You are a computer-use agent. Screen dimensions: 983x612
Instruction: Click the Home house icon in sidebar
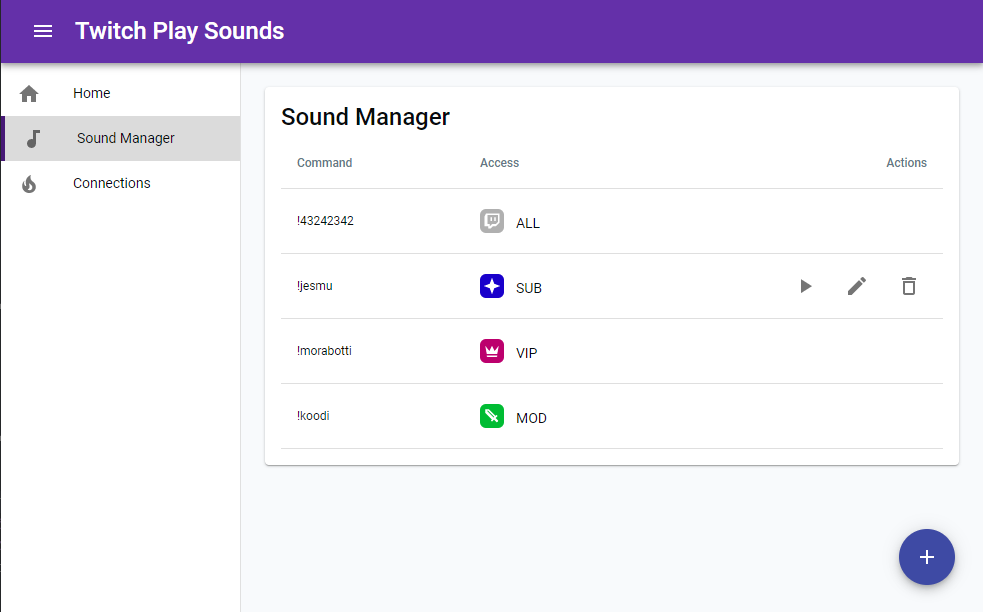coord(29,94)
